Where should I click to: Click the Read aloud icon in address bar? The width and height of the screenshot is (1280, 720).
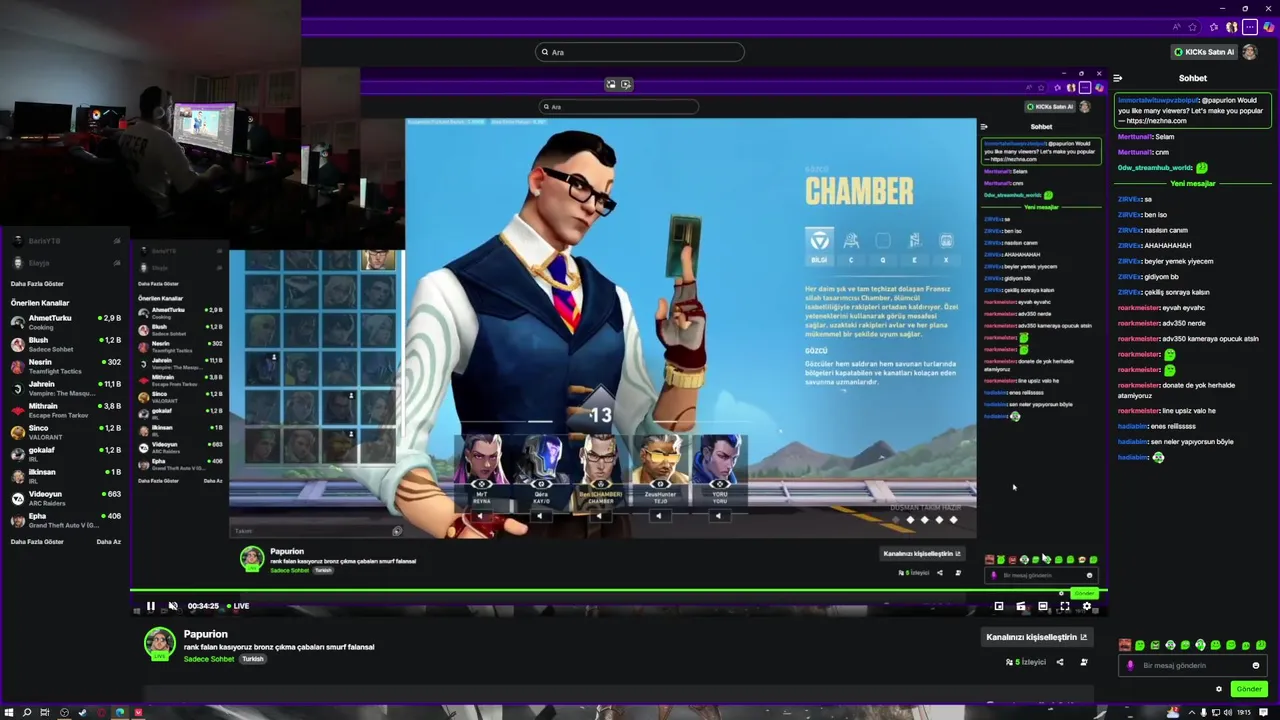(x=1176, y=27)
